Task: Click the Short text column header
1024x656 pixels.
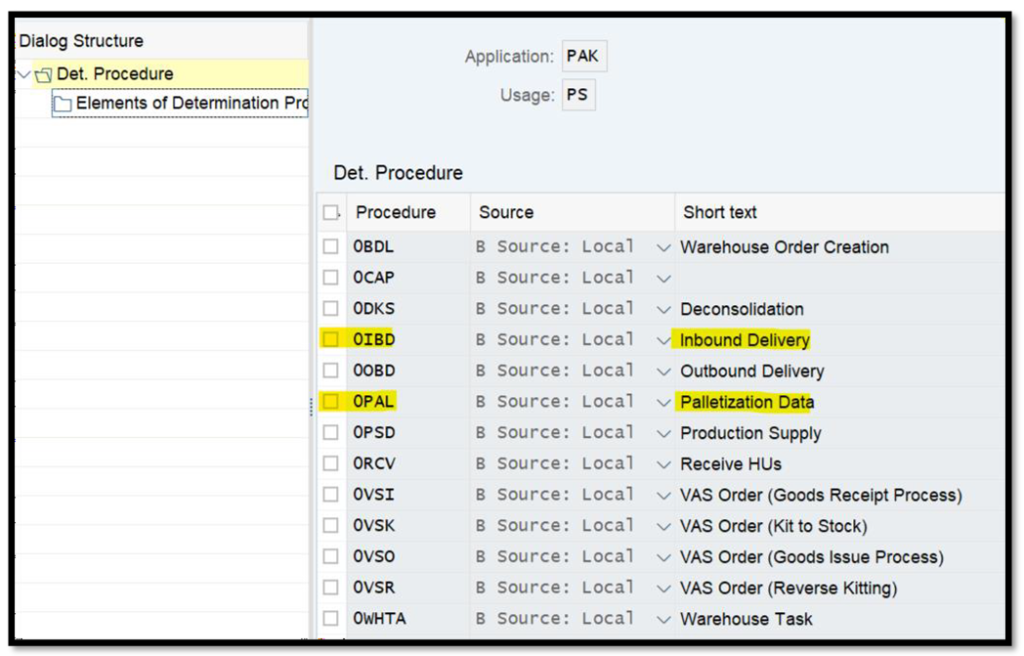Action: click(x=720, y=212)
